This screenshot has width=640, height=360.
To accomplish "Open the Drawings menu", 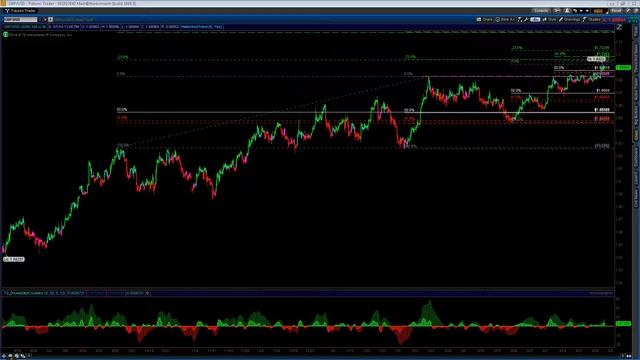I will [569, 20].
